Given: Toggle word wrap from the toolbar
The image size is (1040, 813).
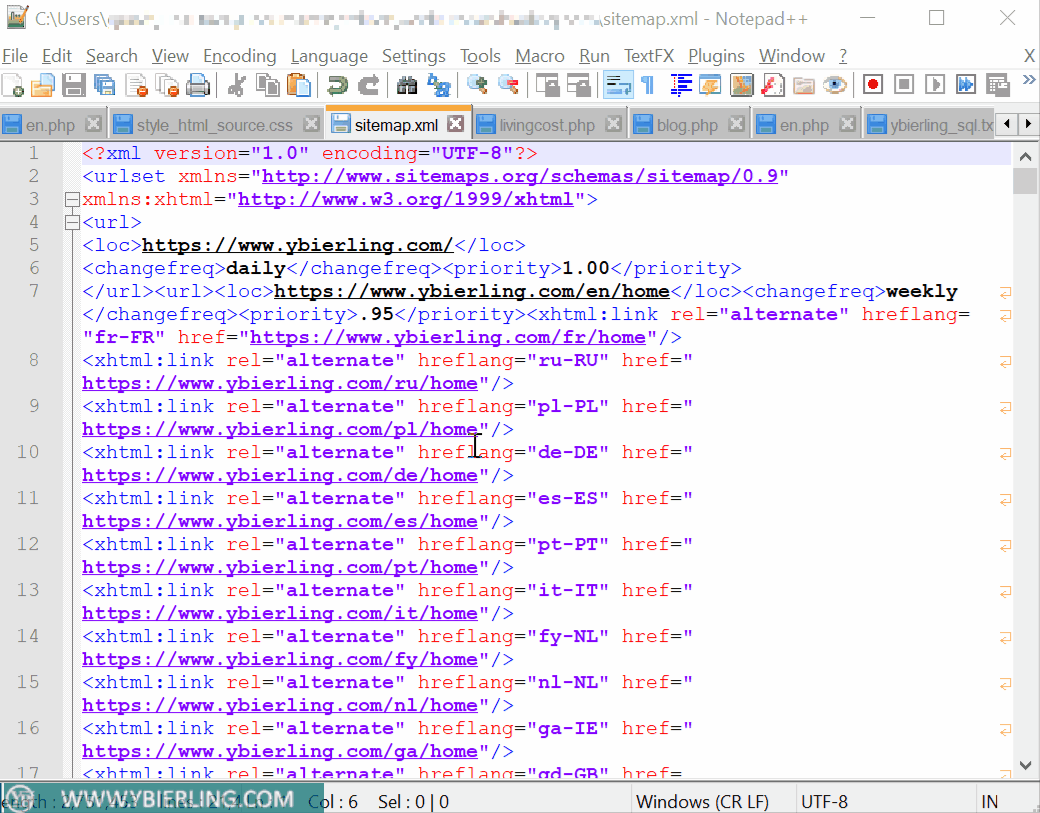Looking at the screenshot, I should pyautogui.click(x=618, y=86).
